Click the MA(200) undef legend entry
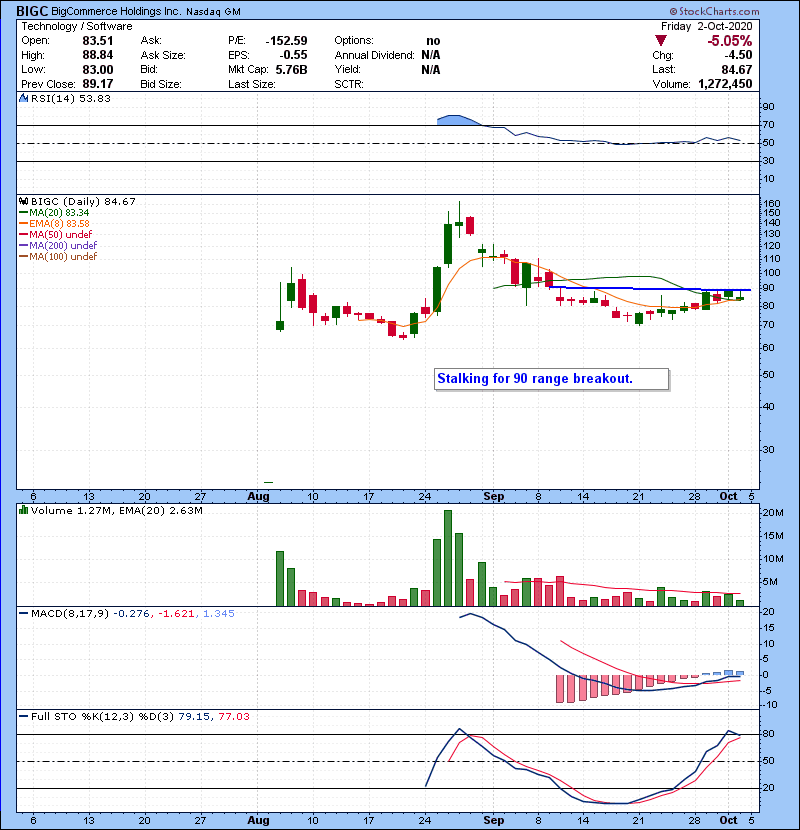This screenshot has height=830, width=800. (x=58, y=246)
